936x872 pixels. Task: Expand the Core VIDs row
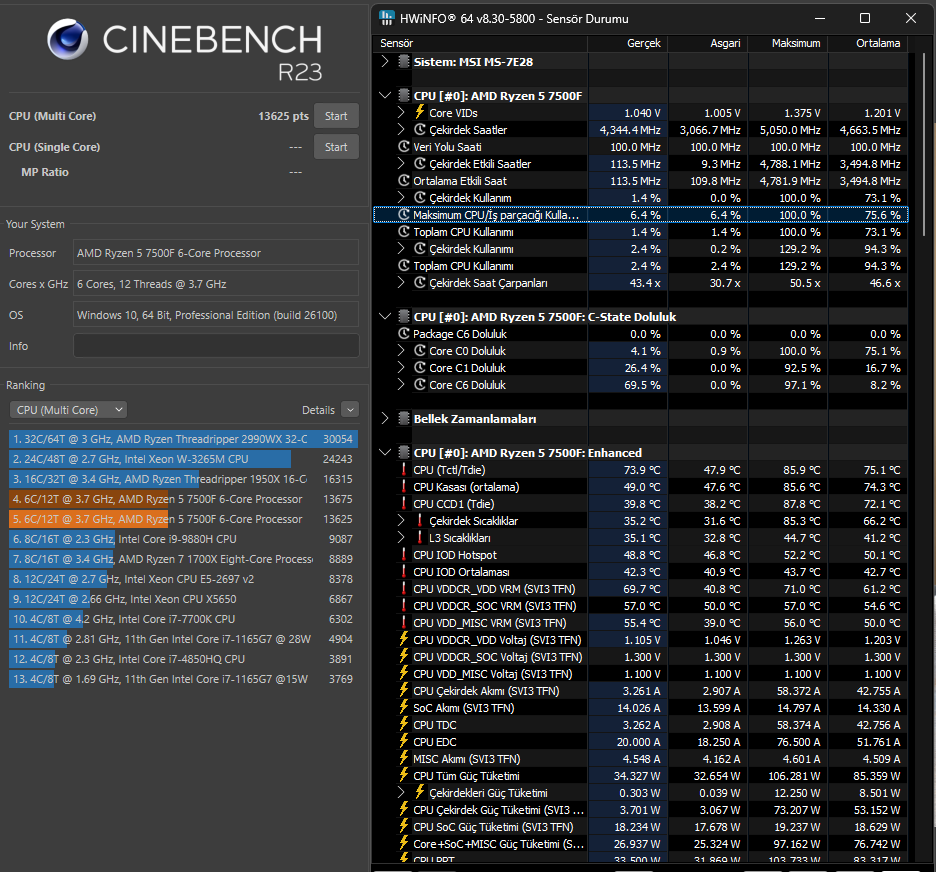pos(401,112)
